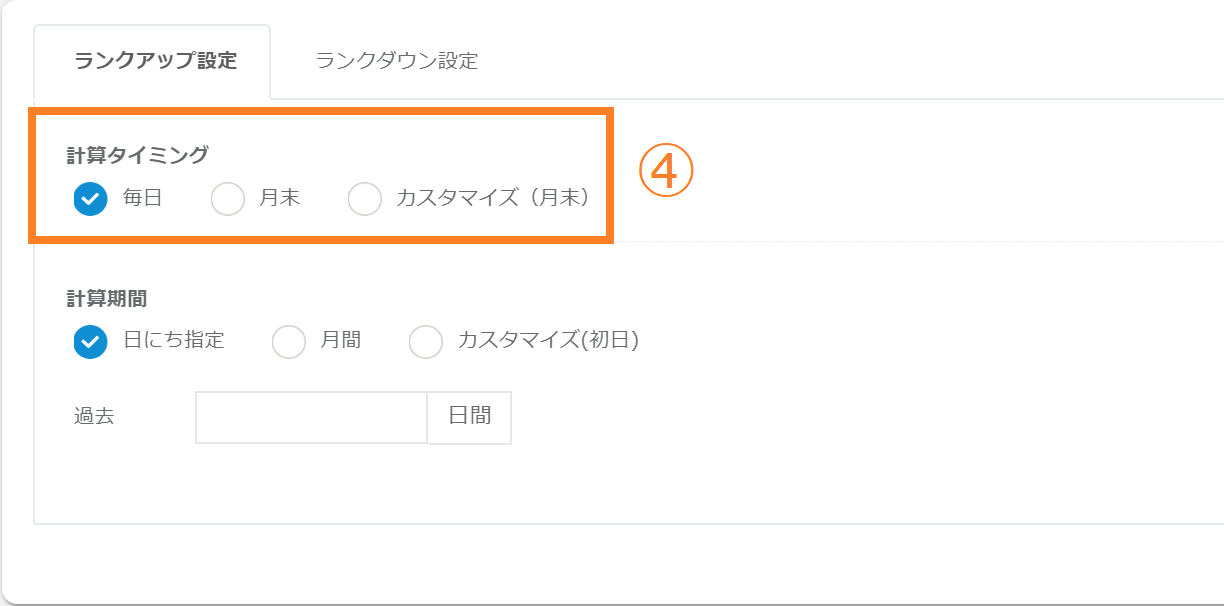The height and width of the screenshot is (606, 1224).
Task: Click the 毎日 option label text
Action: point(142,198)
